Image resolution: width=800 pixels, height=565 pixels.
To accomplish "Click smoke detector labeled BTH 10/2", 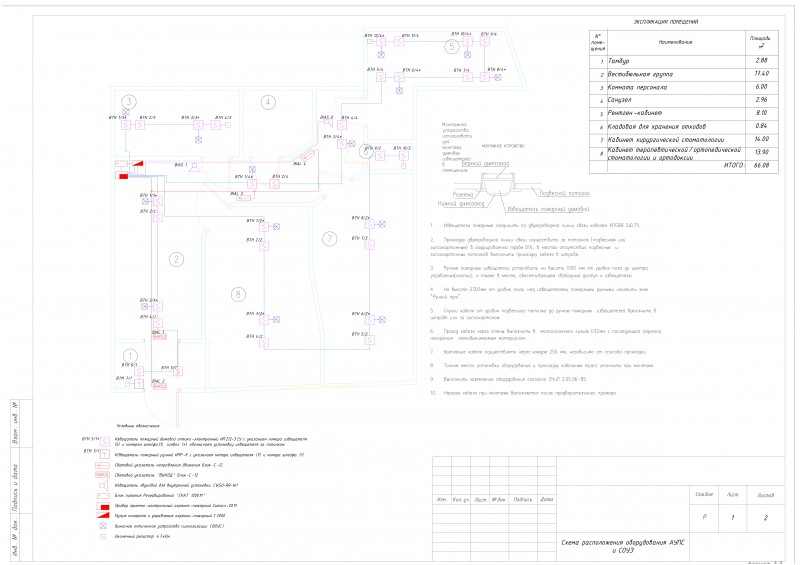I will pos(404,155).
